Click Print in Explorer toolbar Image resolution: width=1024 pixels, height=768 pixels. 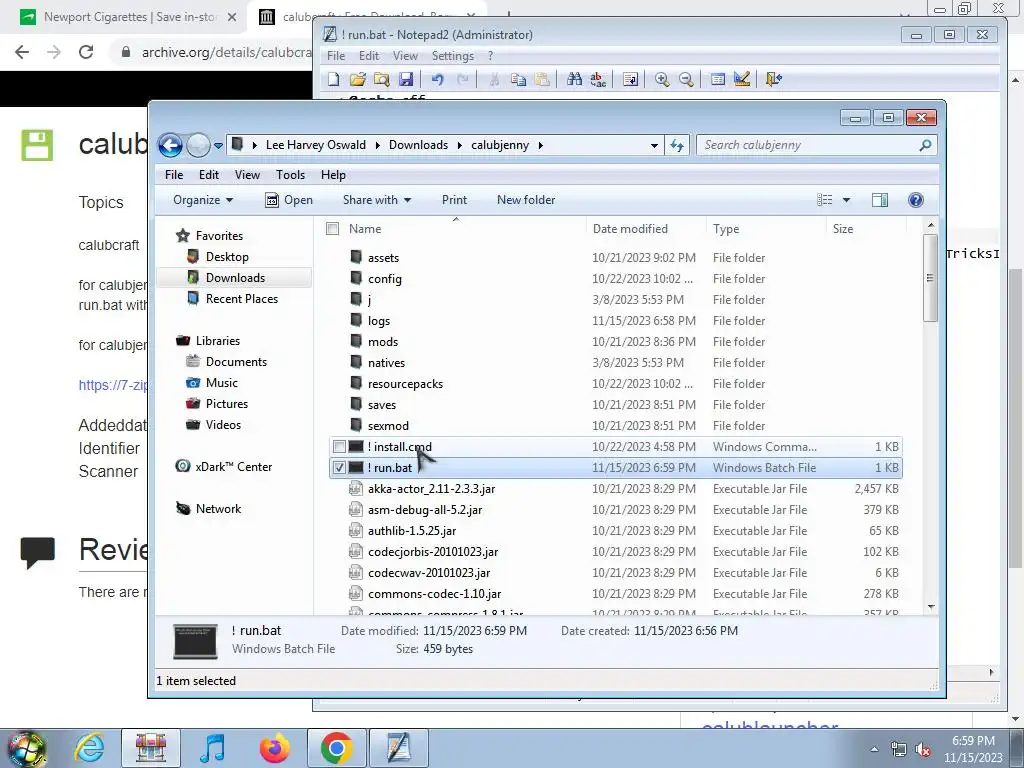point(454,200)
